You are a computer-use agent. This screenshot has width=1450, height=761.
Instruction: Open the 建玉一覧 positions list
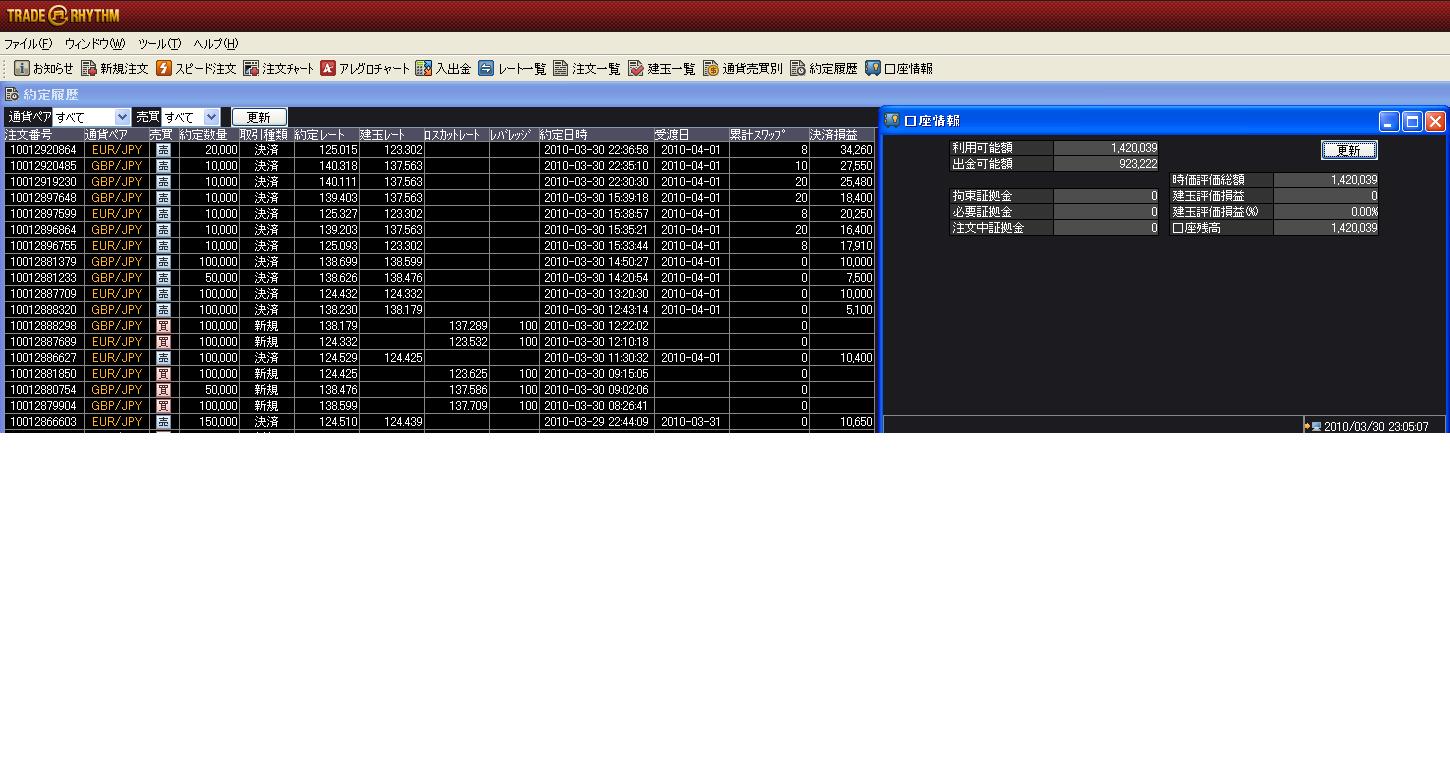tap(661, 69)
